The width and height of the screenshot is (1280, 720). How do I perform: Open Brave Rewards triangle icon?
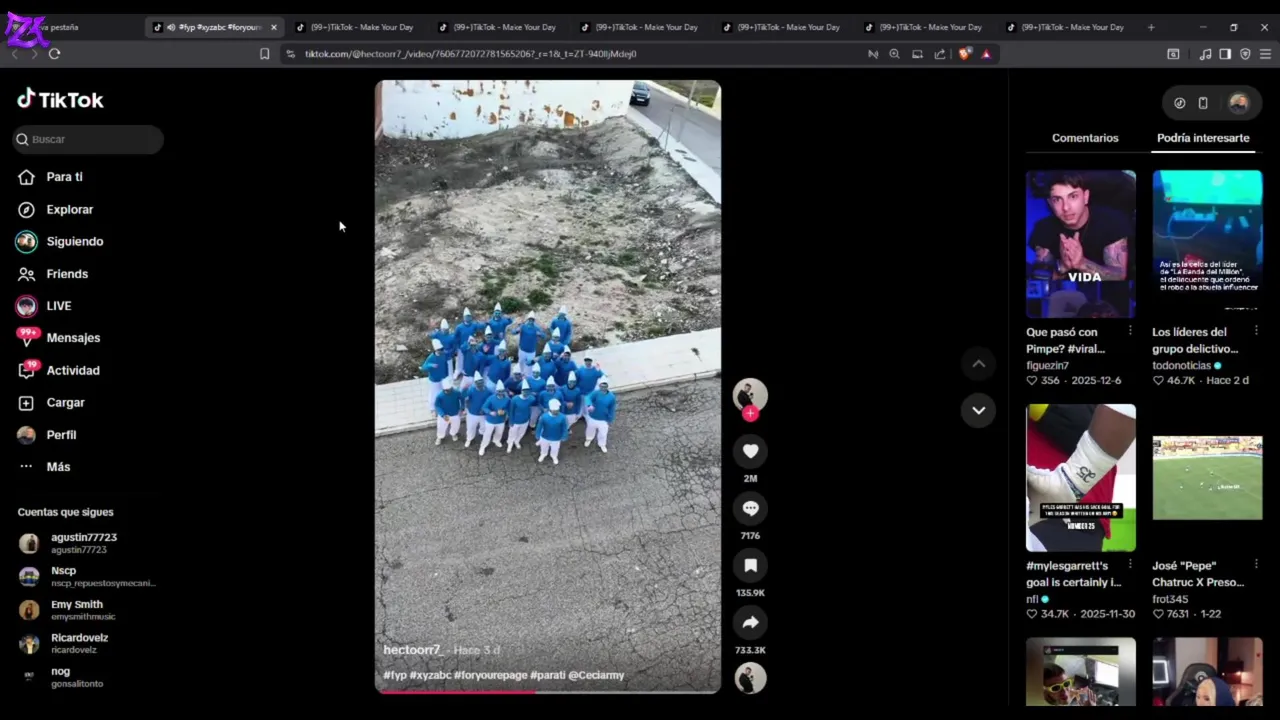click(986, 54)
